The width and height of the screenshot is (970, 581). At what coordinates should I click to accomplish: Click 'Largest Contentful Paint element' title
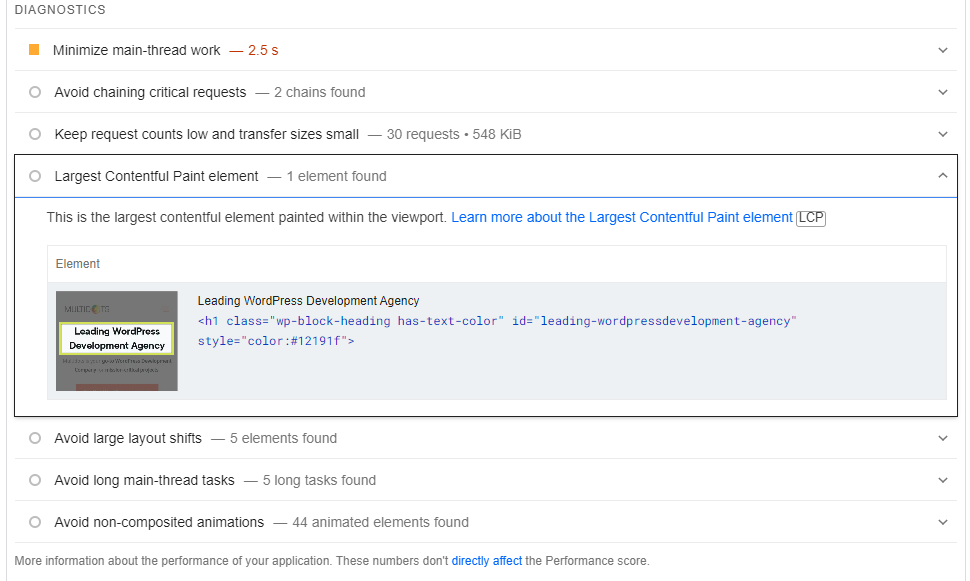157,176
